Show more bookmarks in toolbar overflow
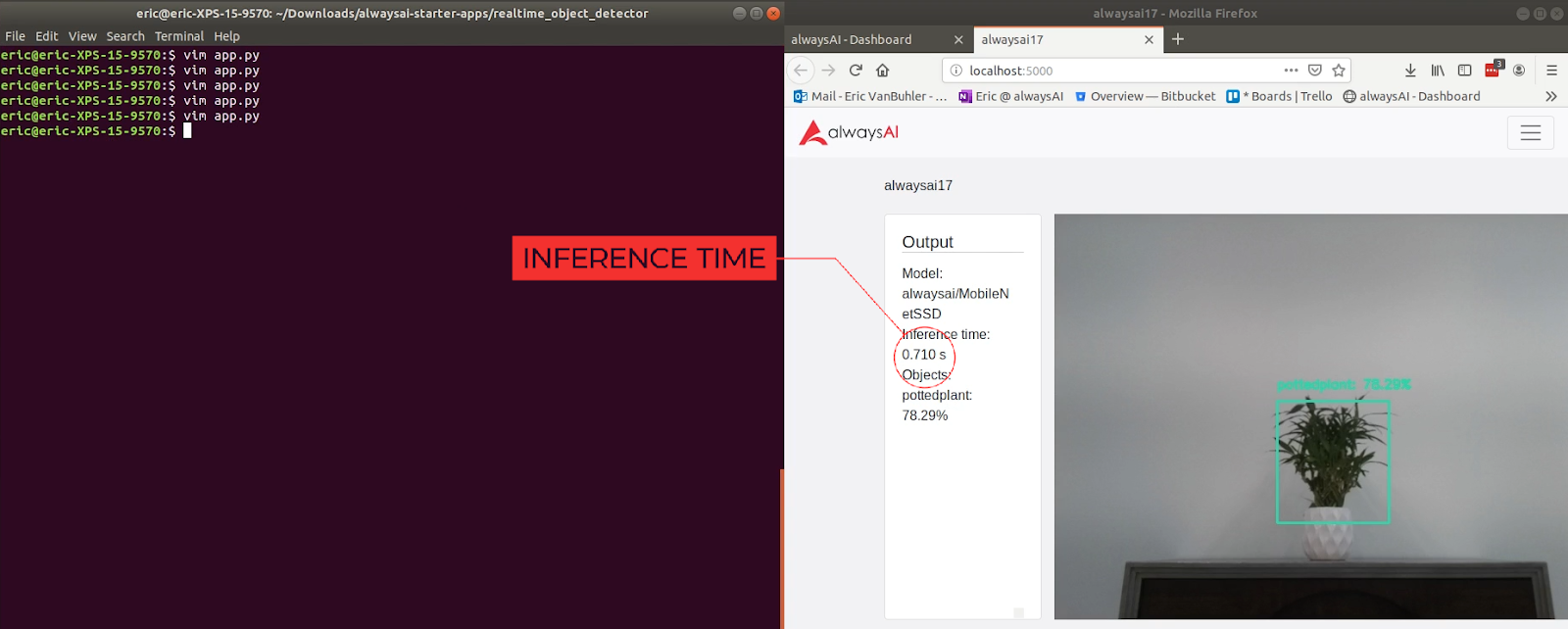This screenshot has width=1568, height=629. click(x=1550, y=96)
